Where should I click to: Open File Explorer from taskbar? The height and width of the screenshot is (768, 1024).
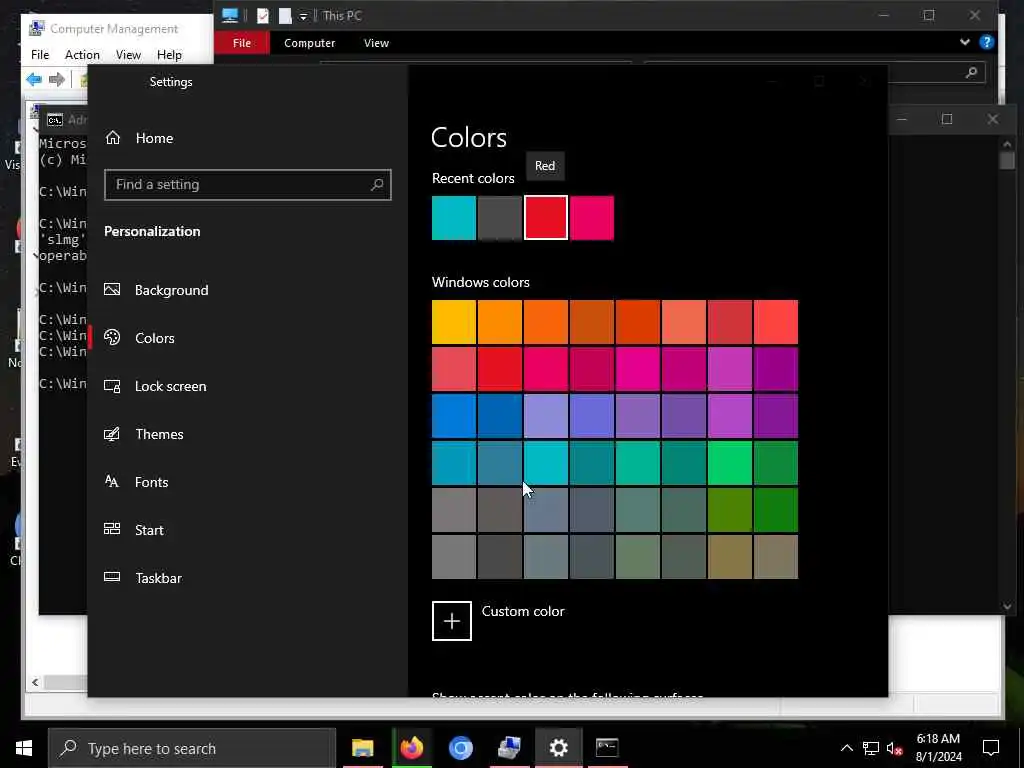[x=362, y=748]
